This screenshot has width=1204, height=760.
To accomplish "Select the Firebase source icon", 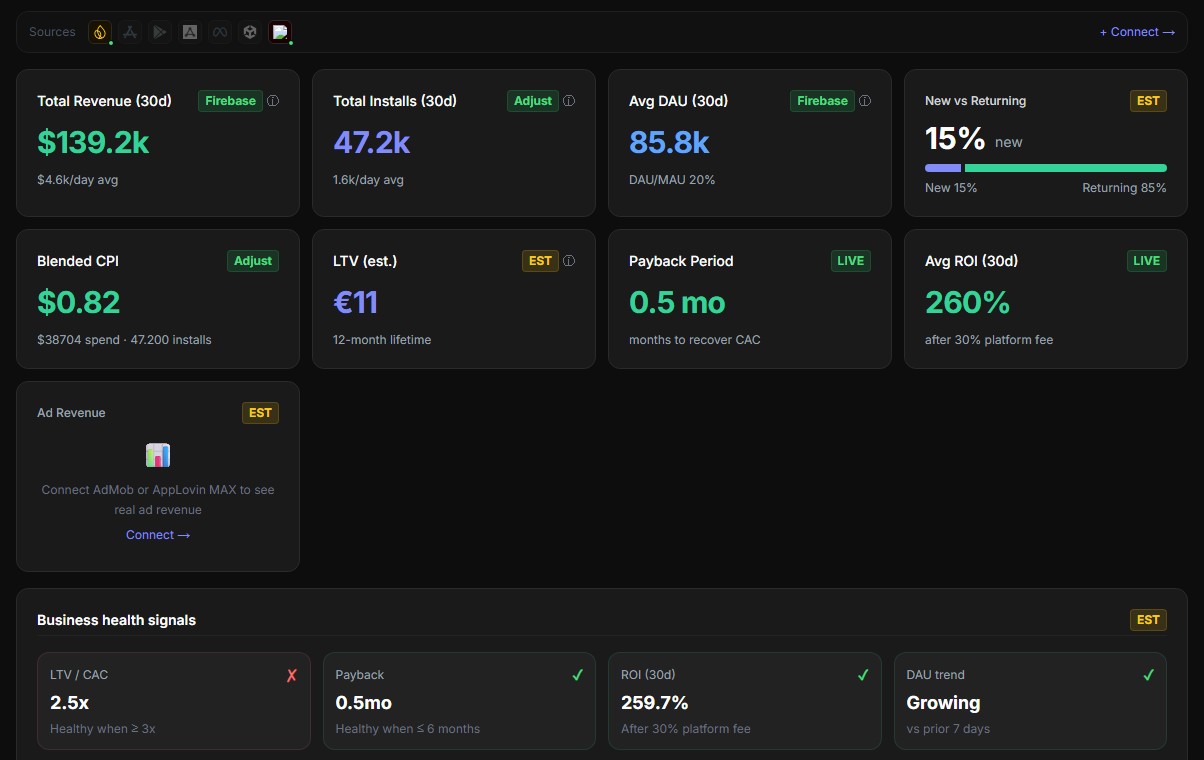I will pos(99,32).
